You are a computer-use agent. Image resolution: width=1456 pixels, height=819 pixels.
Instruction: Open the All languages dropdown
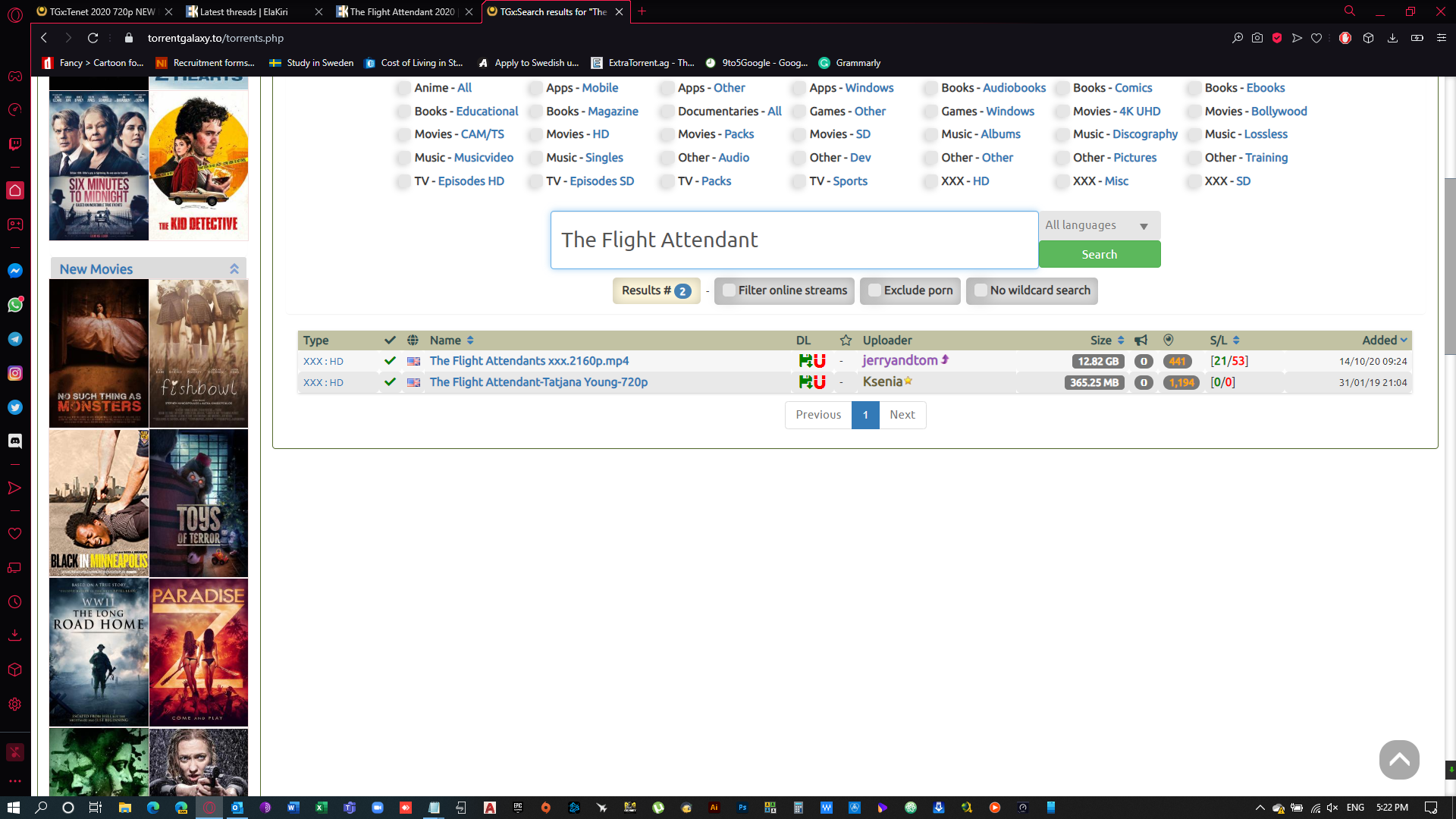pos(1099,225)
